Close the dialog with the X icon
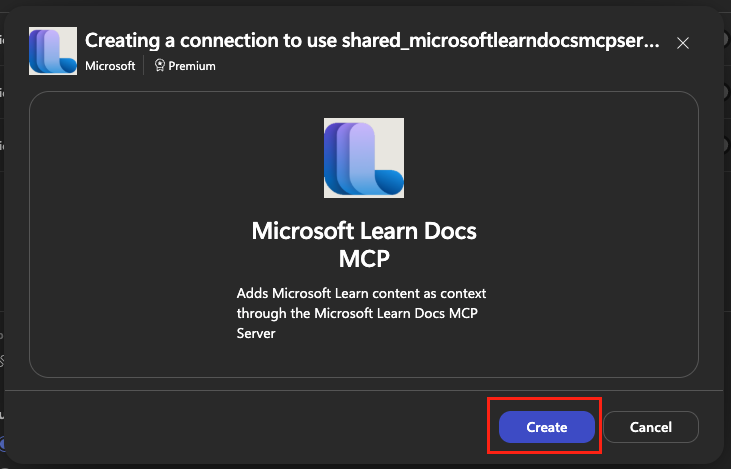 click(683, 43)
